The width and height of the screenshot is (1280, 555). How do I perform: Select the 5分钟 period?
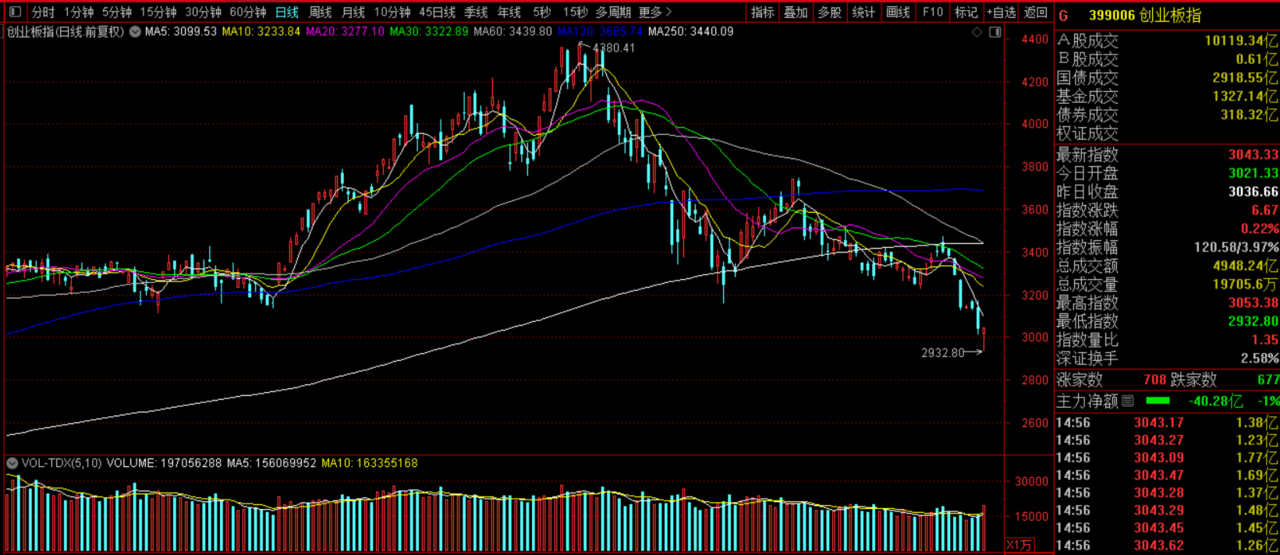coord(116,13)
